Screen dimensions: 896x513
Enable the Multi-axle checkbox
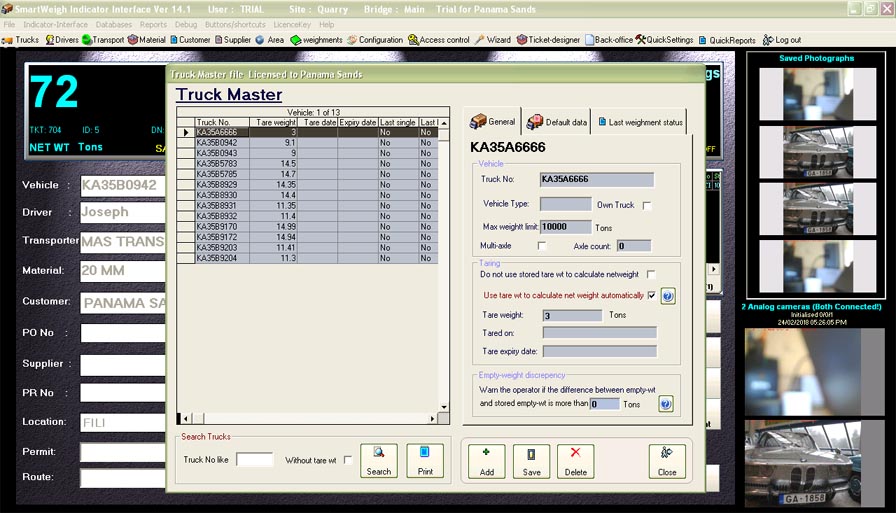542,245
